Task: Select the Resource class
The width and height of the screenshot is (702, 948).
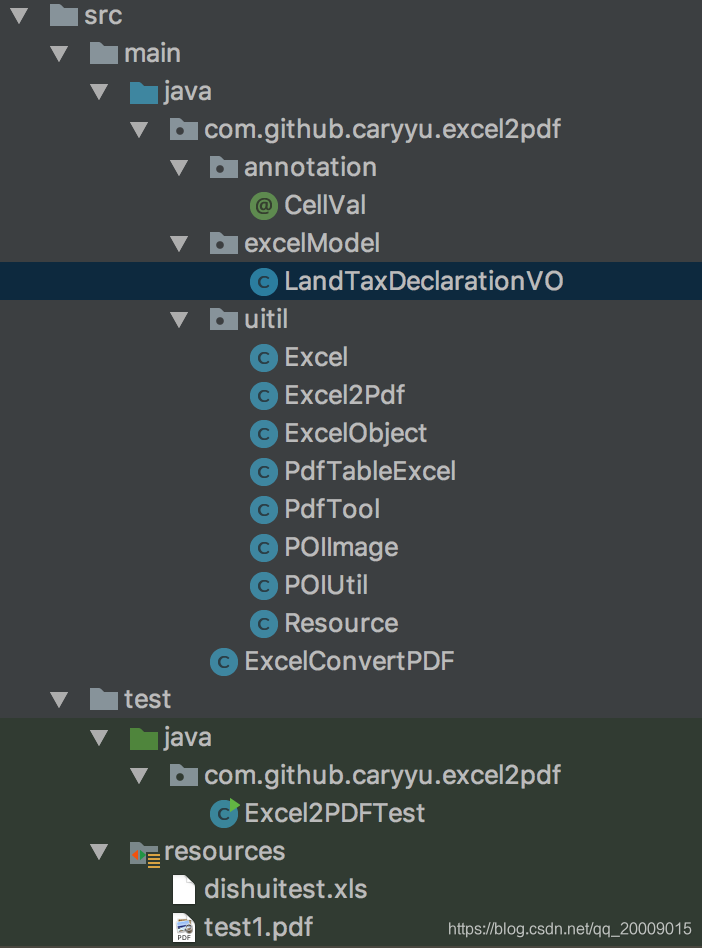Action: coord(341,623)
